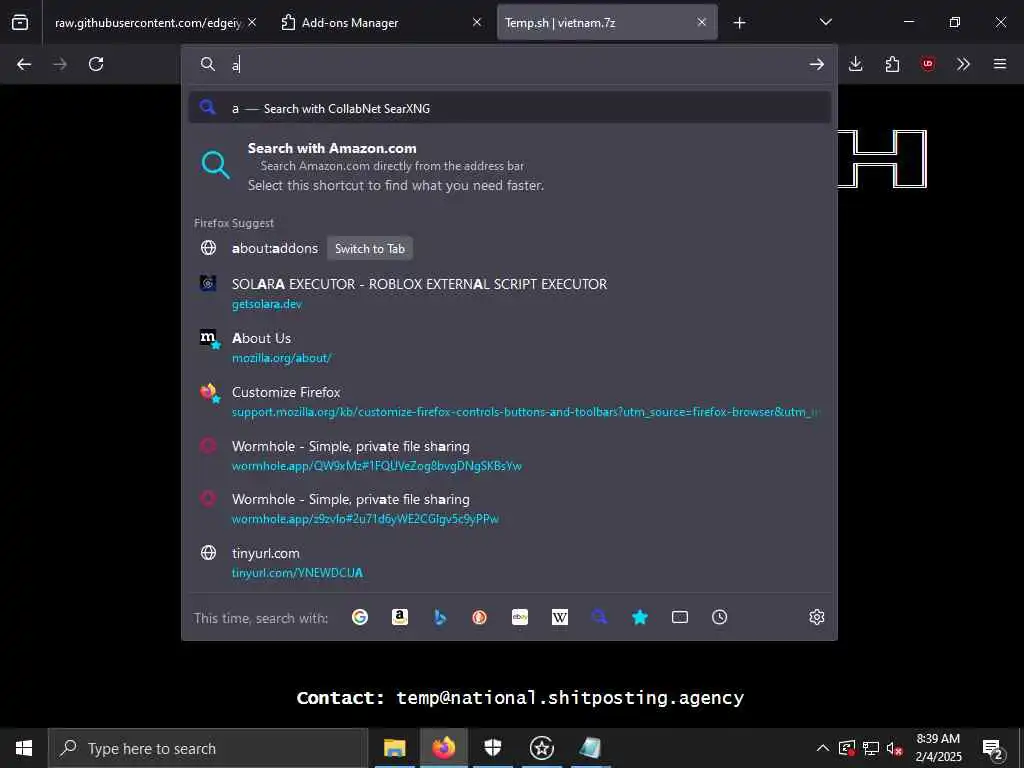Click the back navigation arrow
The height and width of the screenshot is (768, 1024).
tap(24, 64)
